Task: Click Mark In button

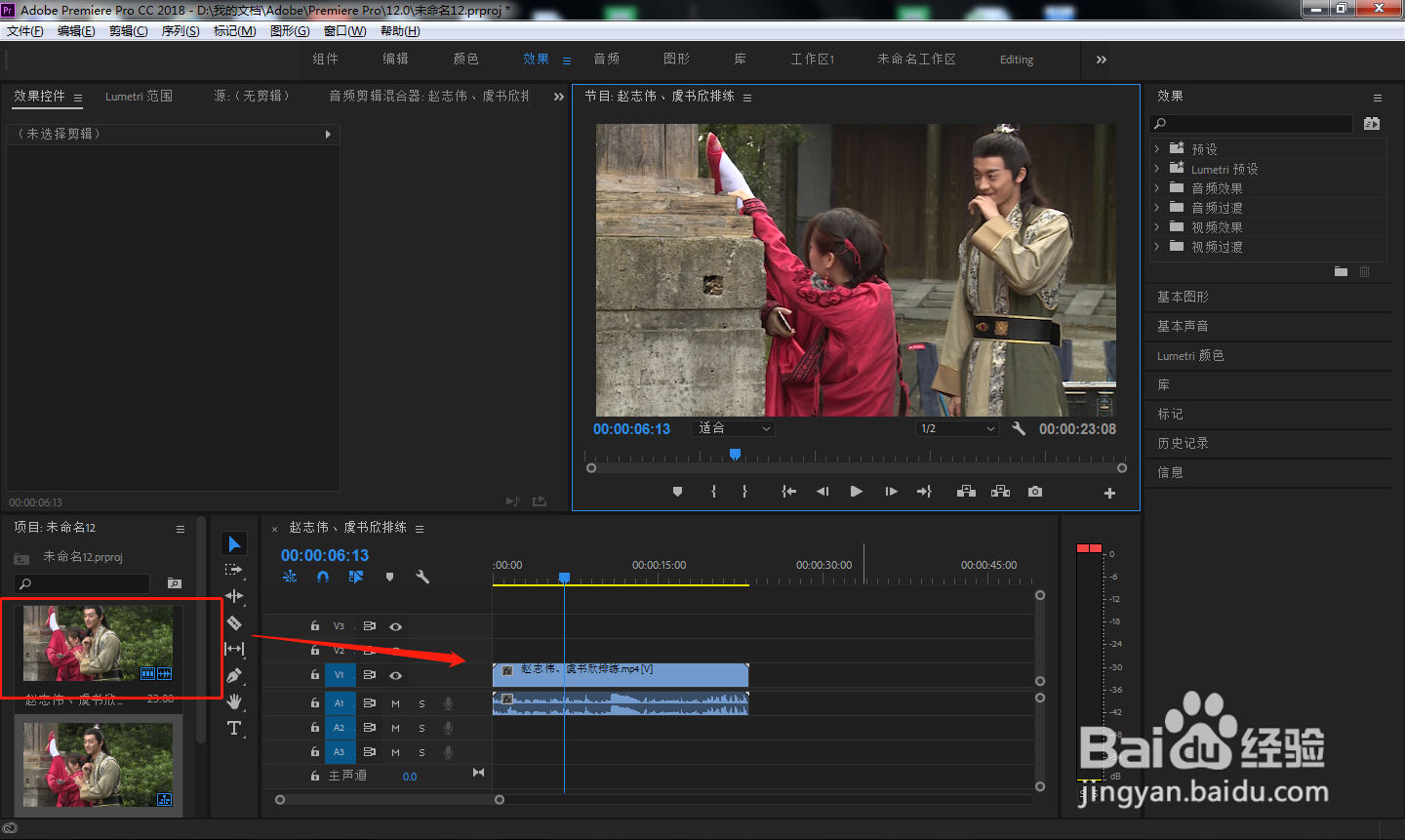Action: click(x=713, y=492)
